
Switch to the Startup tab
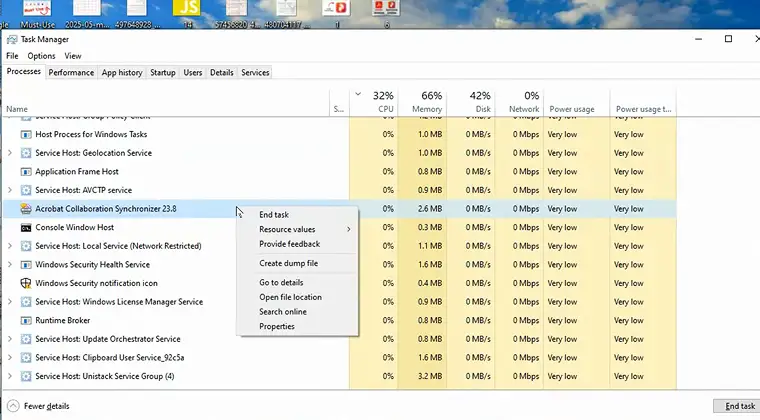click(x=162, y=73)
